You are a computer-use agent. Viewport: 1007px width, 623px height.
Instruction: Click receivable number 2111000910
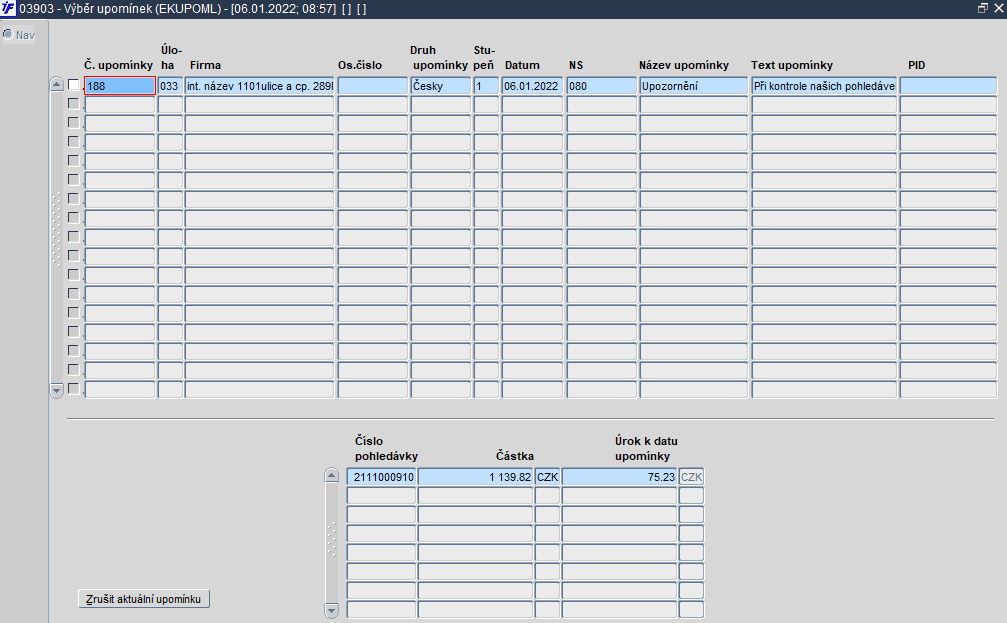click(x=381, y=477)
